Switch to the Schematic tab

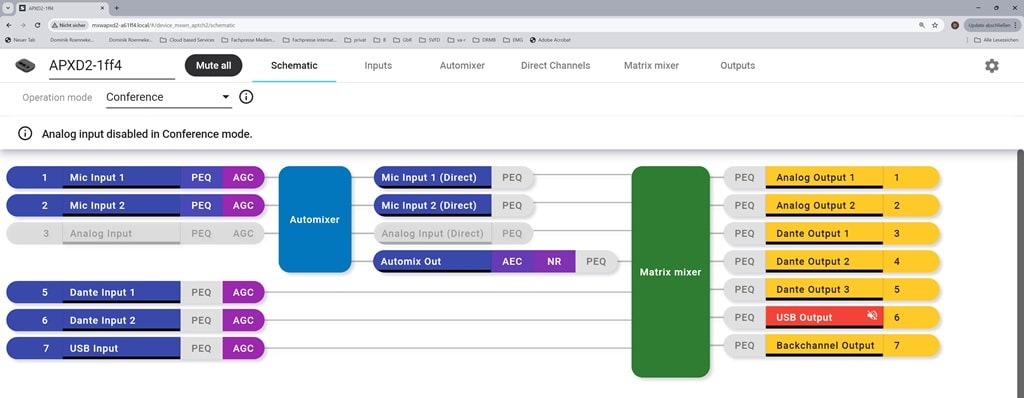point(294,65)
